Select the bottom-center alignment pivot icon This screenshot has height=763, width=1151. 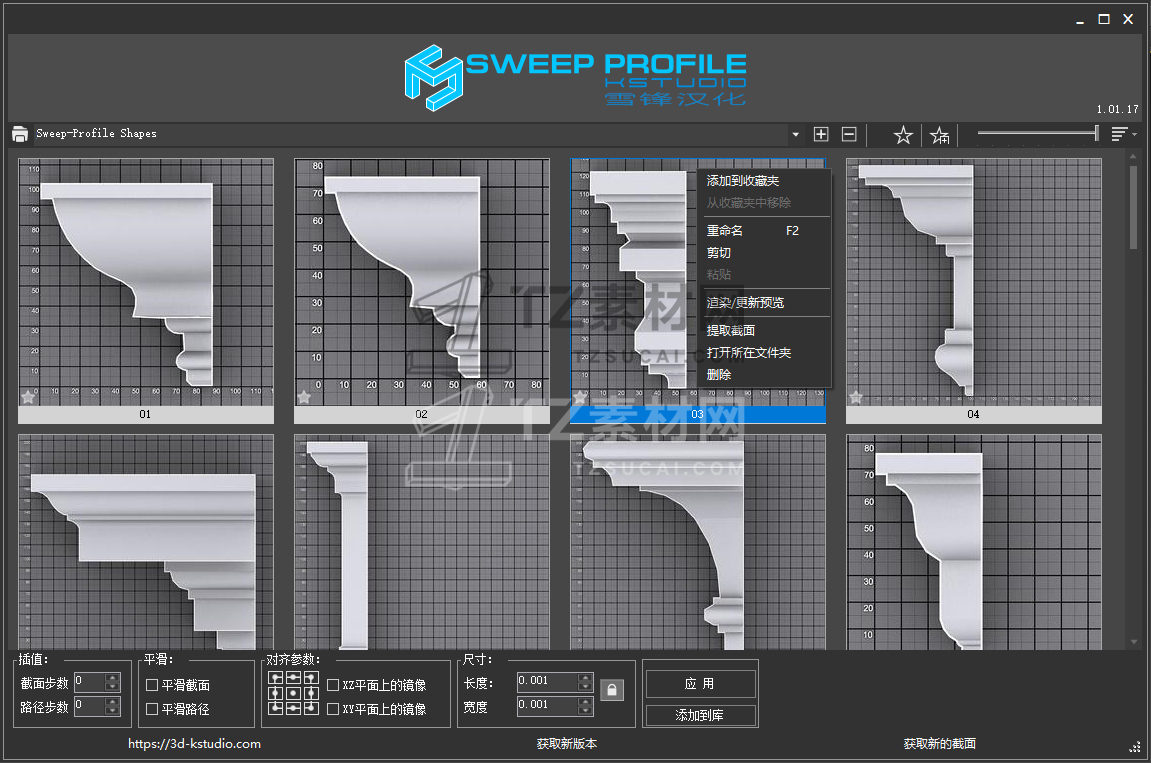pos(293,709)
